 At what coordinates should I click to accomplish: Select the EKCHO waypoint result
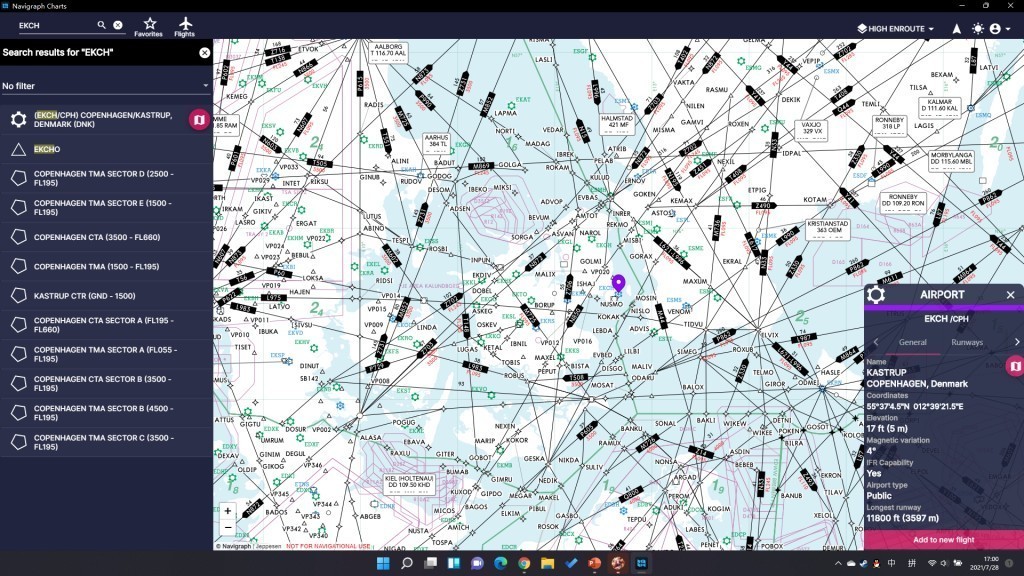pos(106,150)
